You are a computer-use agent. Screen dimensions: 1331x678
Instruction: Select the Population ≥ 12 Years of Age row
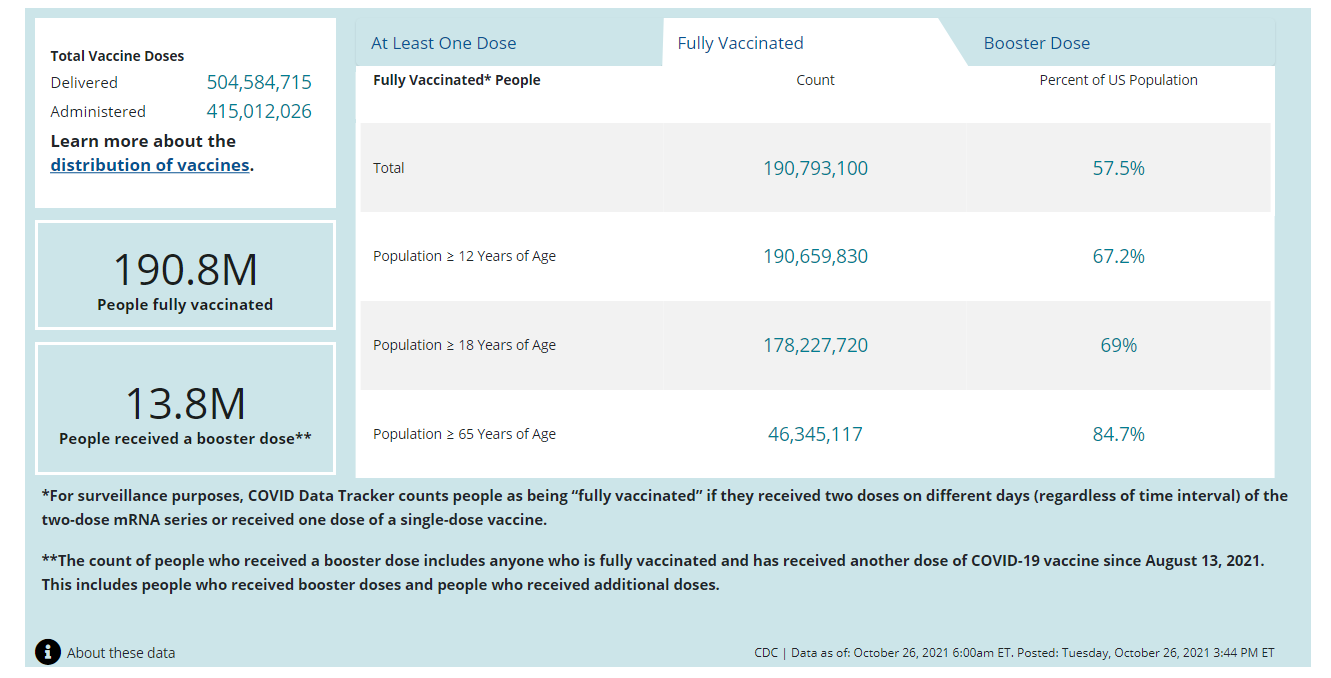pyautogui.click(x=464, y=256)
